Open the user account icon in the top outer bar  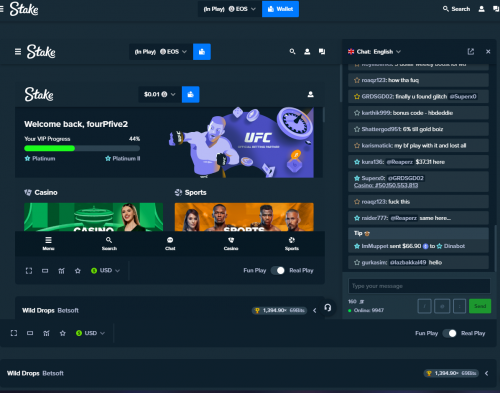pos(481,9)
